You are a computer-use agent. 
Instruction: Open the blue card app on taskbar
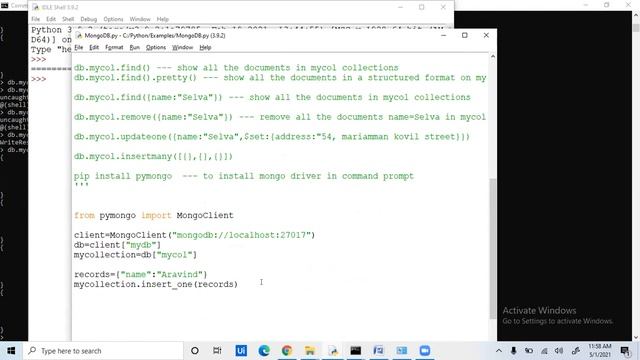[402, 351]
